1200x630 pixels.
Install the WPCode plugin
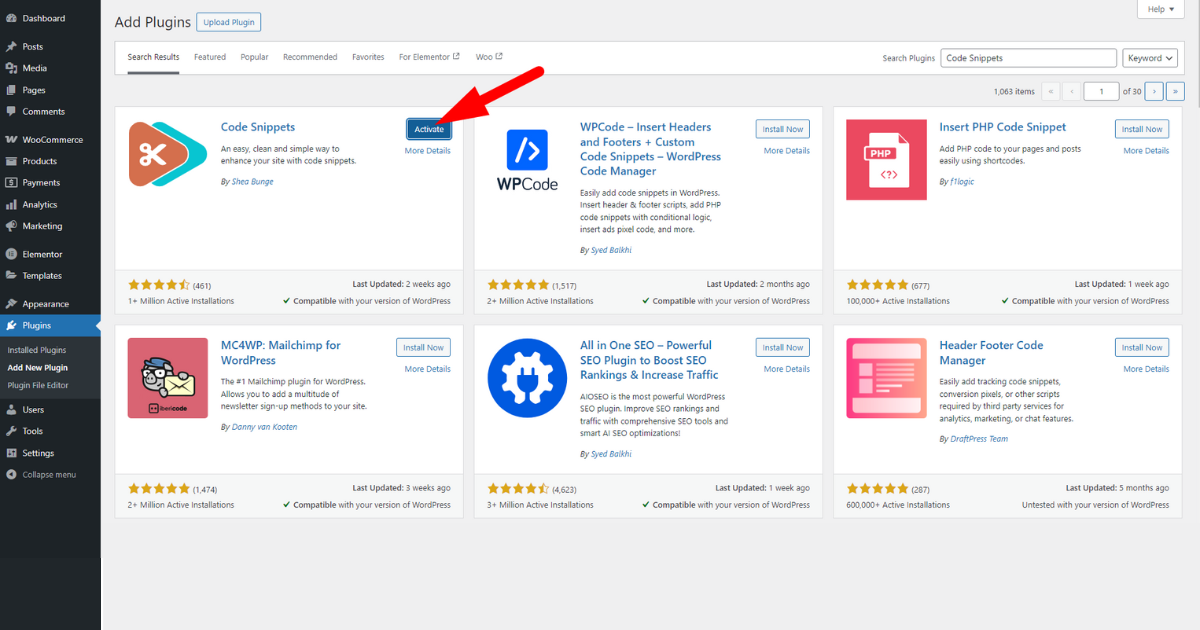[783, 129]
